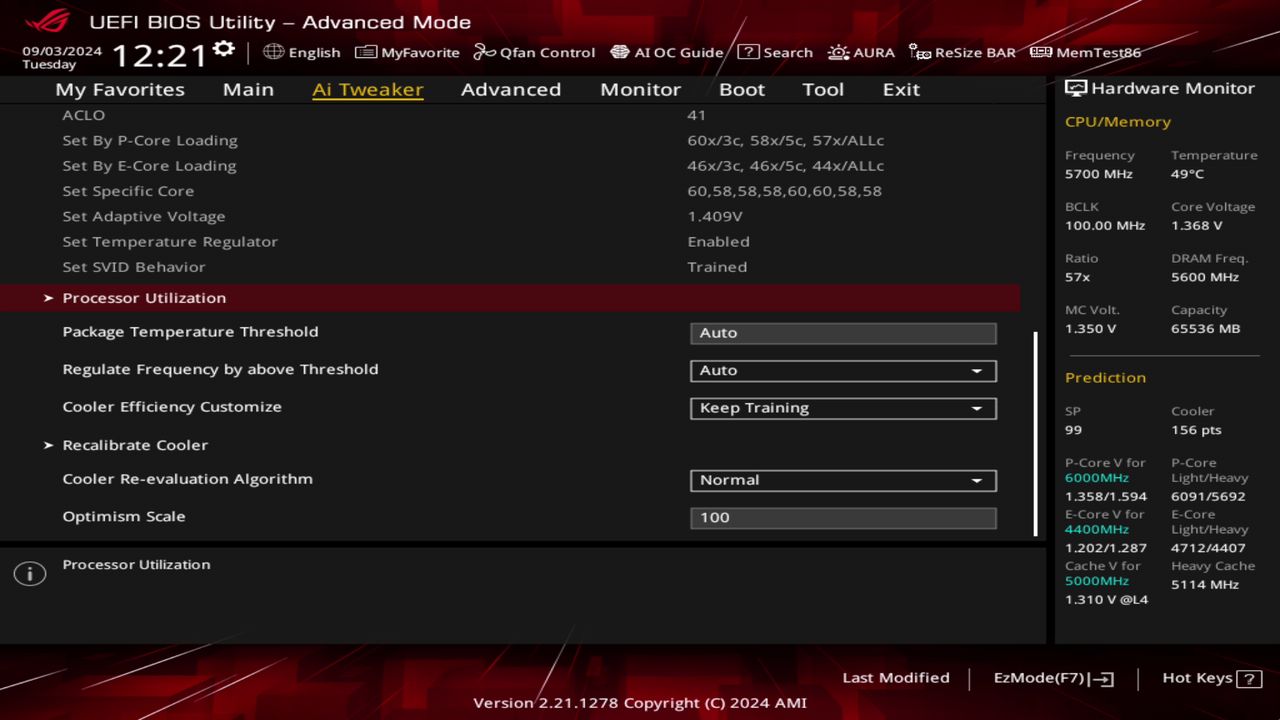Click the Hot Keys question mark icon

tap(1249, 679)
